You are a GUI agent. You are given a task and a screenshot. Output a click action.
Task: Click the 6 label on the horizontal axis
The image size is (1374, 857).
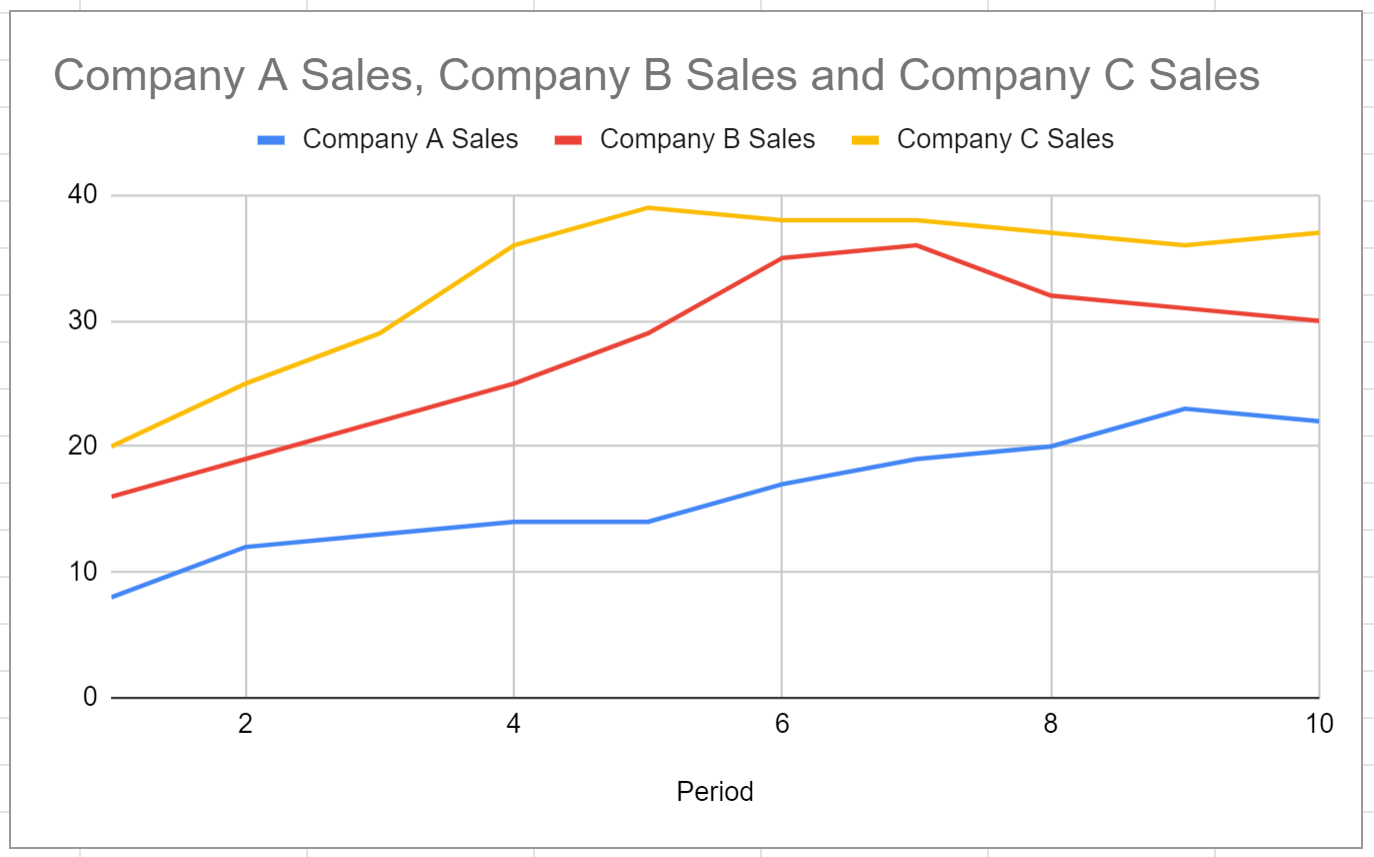tap(782, 724)
